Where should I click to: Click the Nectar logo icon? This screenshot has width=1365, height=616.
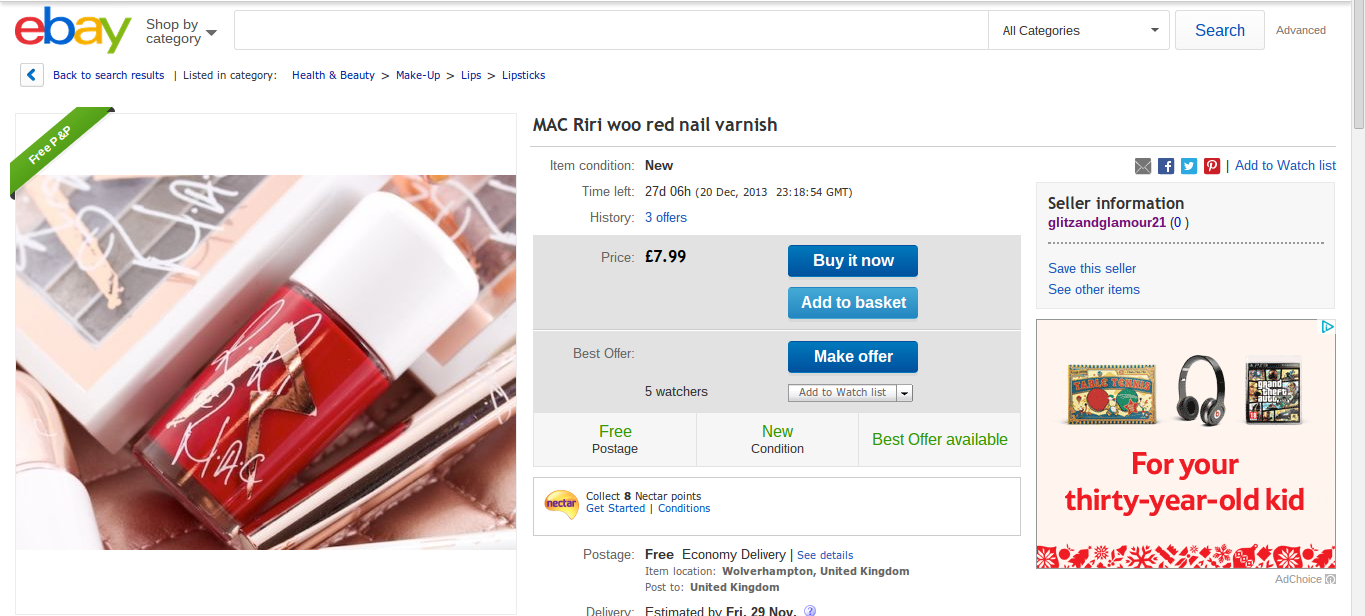(561, 503)
